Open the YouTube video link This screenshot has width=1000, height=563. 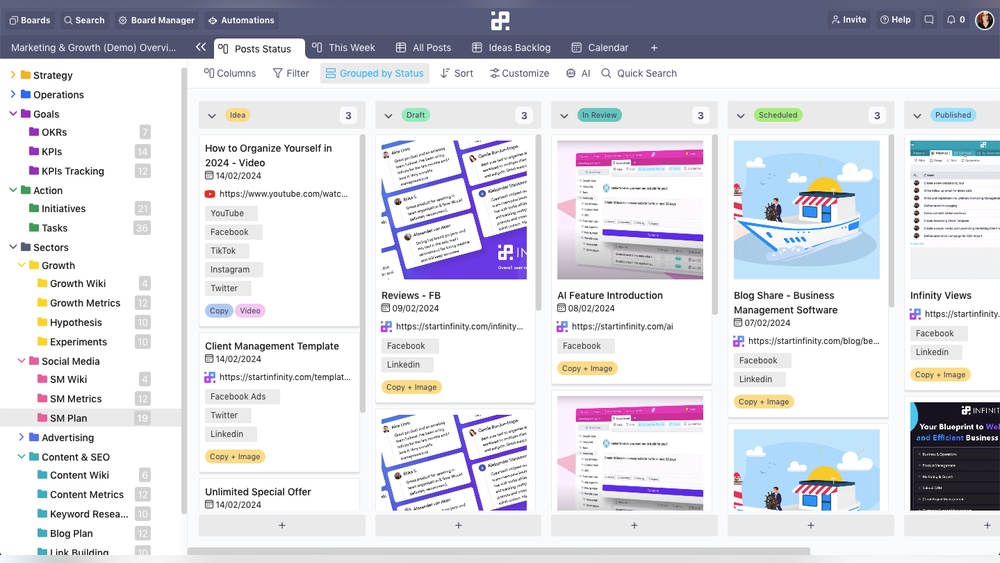[x=283, y=194]
